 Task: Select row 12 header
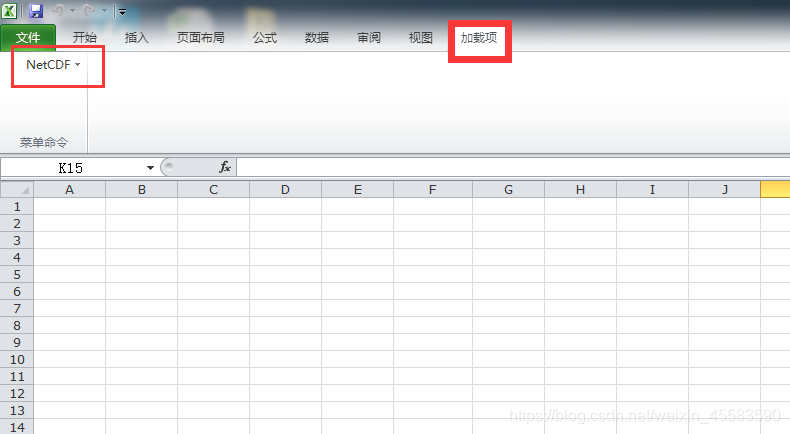pyautogui.click(x=17, y=394)
